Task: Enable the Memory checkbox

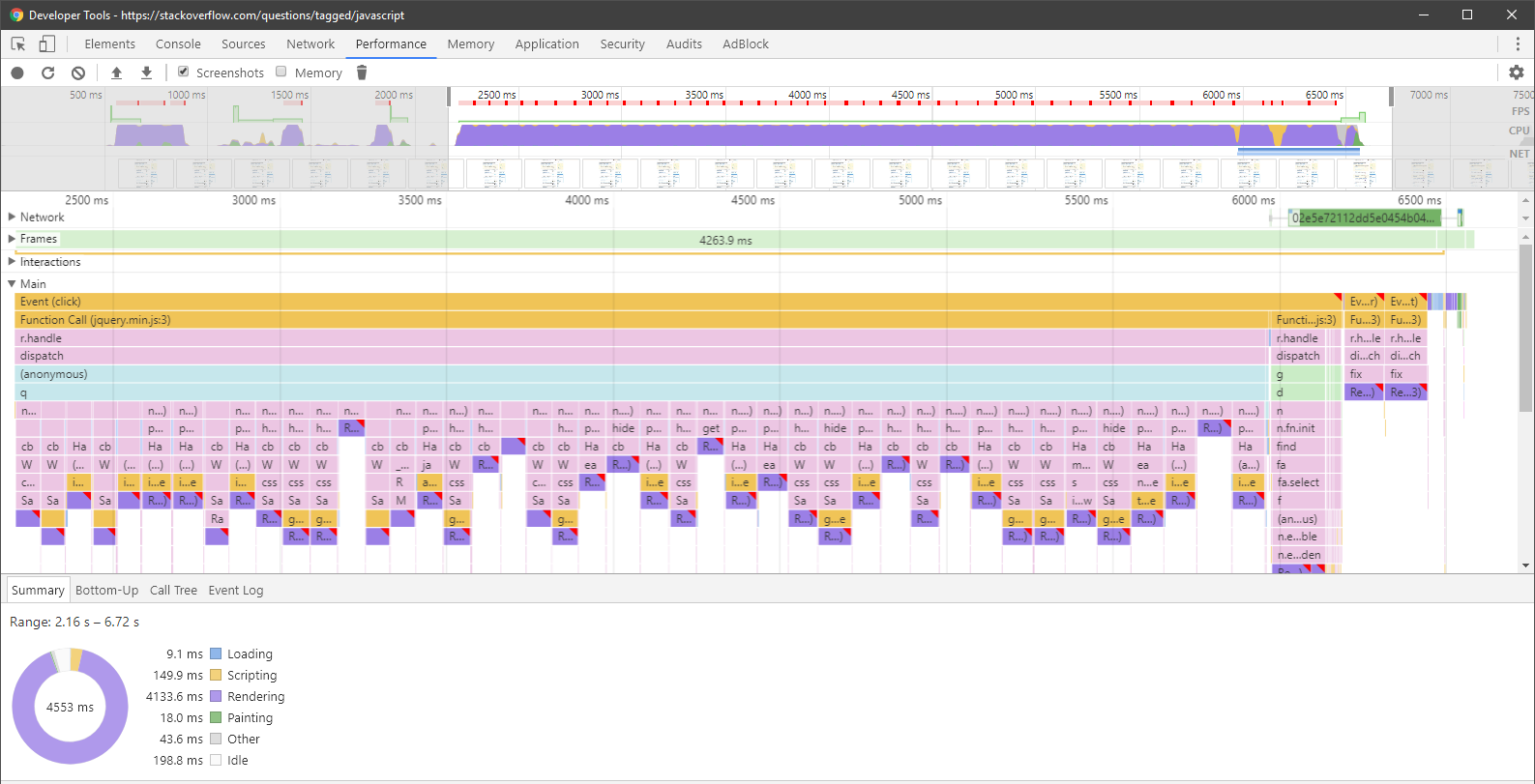Action: pos(281,72)
